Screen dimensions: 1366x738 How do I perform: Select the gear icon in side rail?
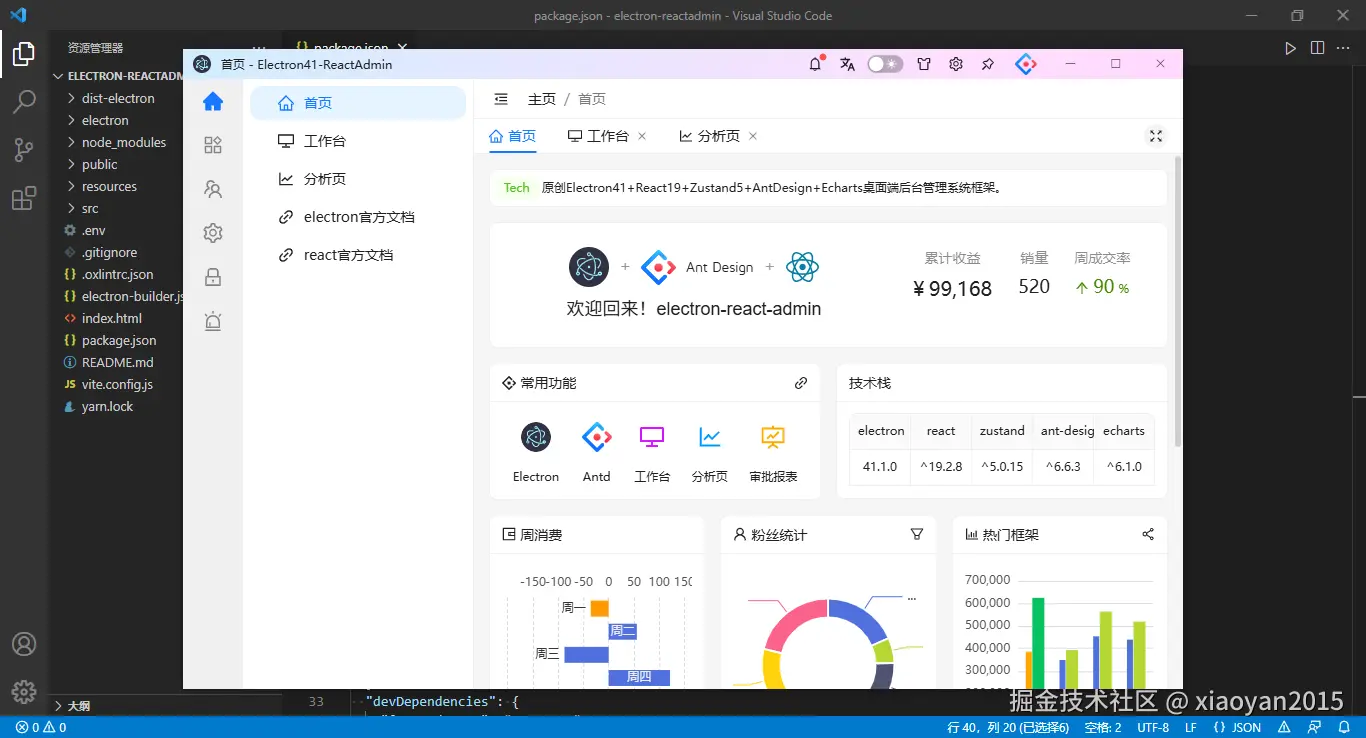(x=213, y=233)
